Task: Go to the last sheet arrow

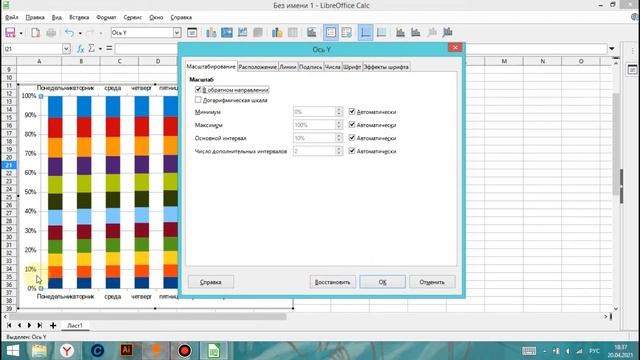Action: click(x=40, y=325)
